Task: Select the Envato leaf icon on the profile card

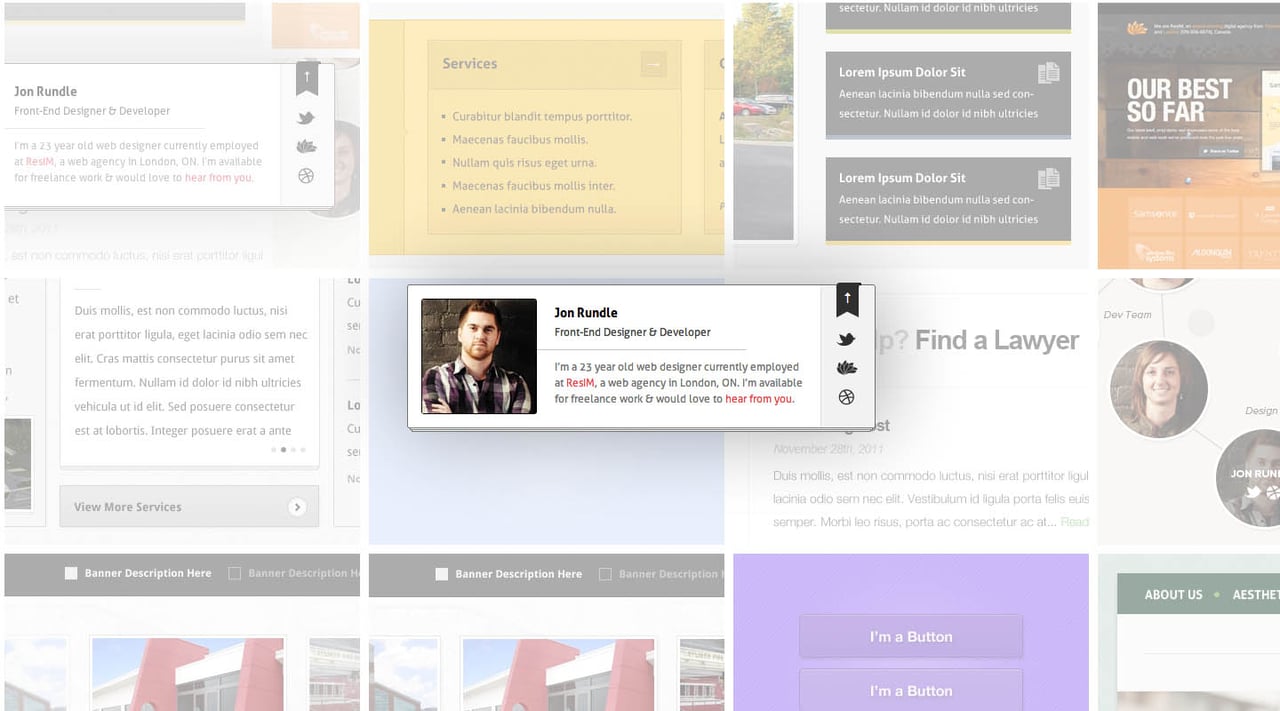Action: click(x=847, y=367)
